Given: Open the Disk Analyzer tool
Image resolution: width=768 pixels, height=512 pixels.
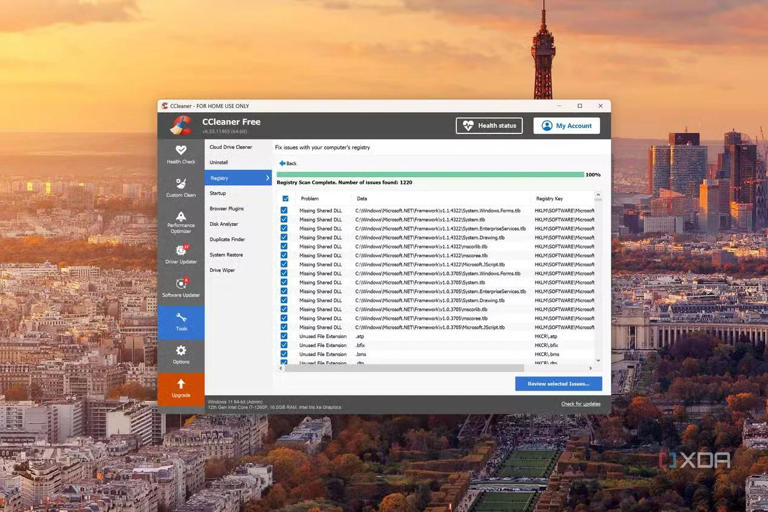Looking at the screenshot, I should (224, 224).
